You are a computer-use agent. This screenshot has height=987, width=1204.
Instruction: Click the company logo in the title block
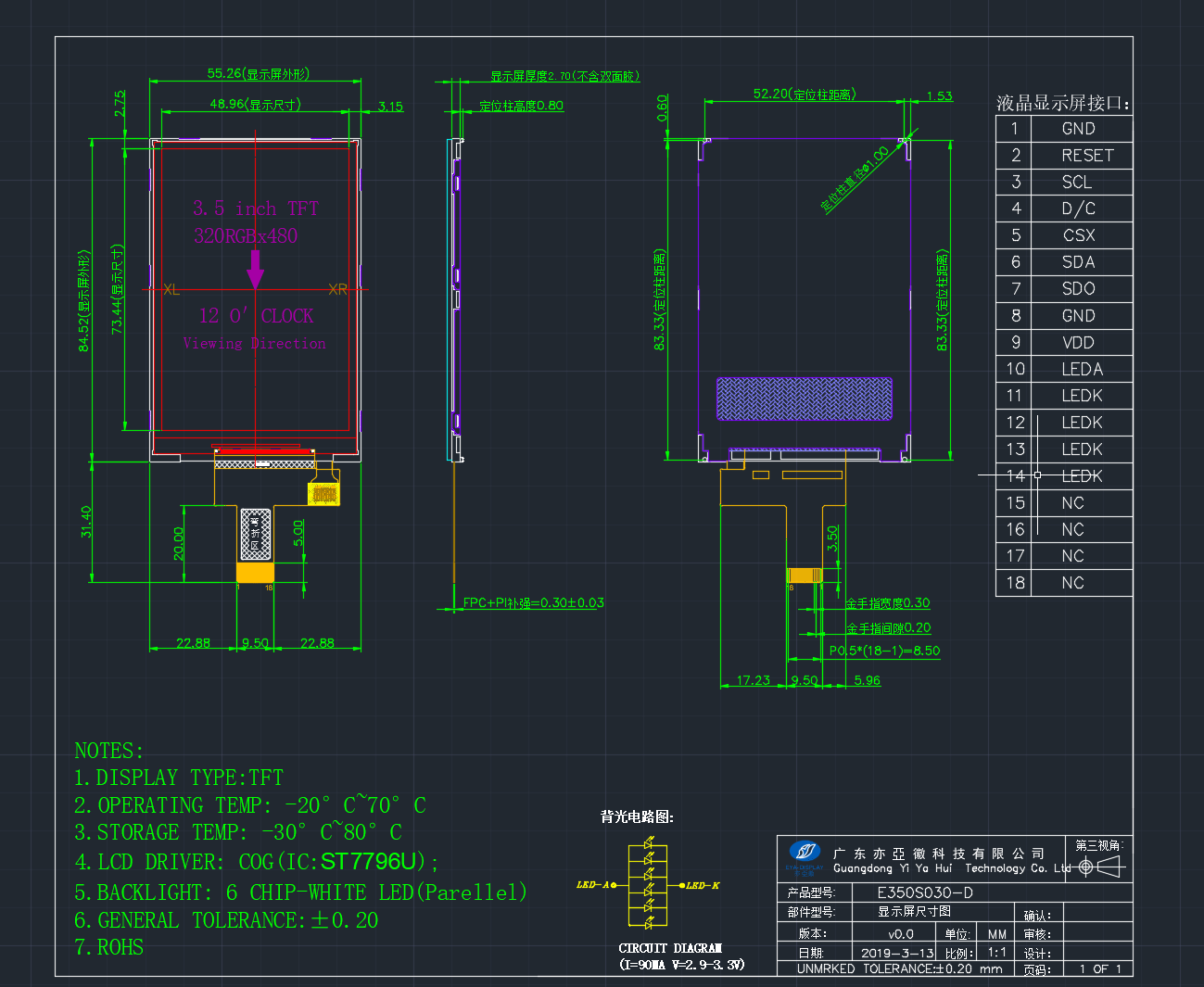click(x=804, y=853)
